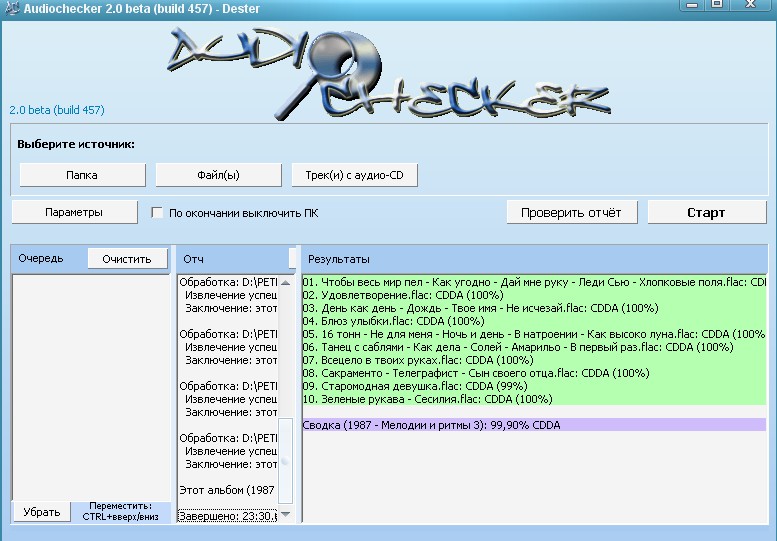Click Убрать to remove queue item

[41, 511]
